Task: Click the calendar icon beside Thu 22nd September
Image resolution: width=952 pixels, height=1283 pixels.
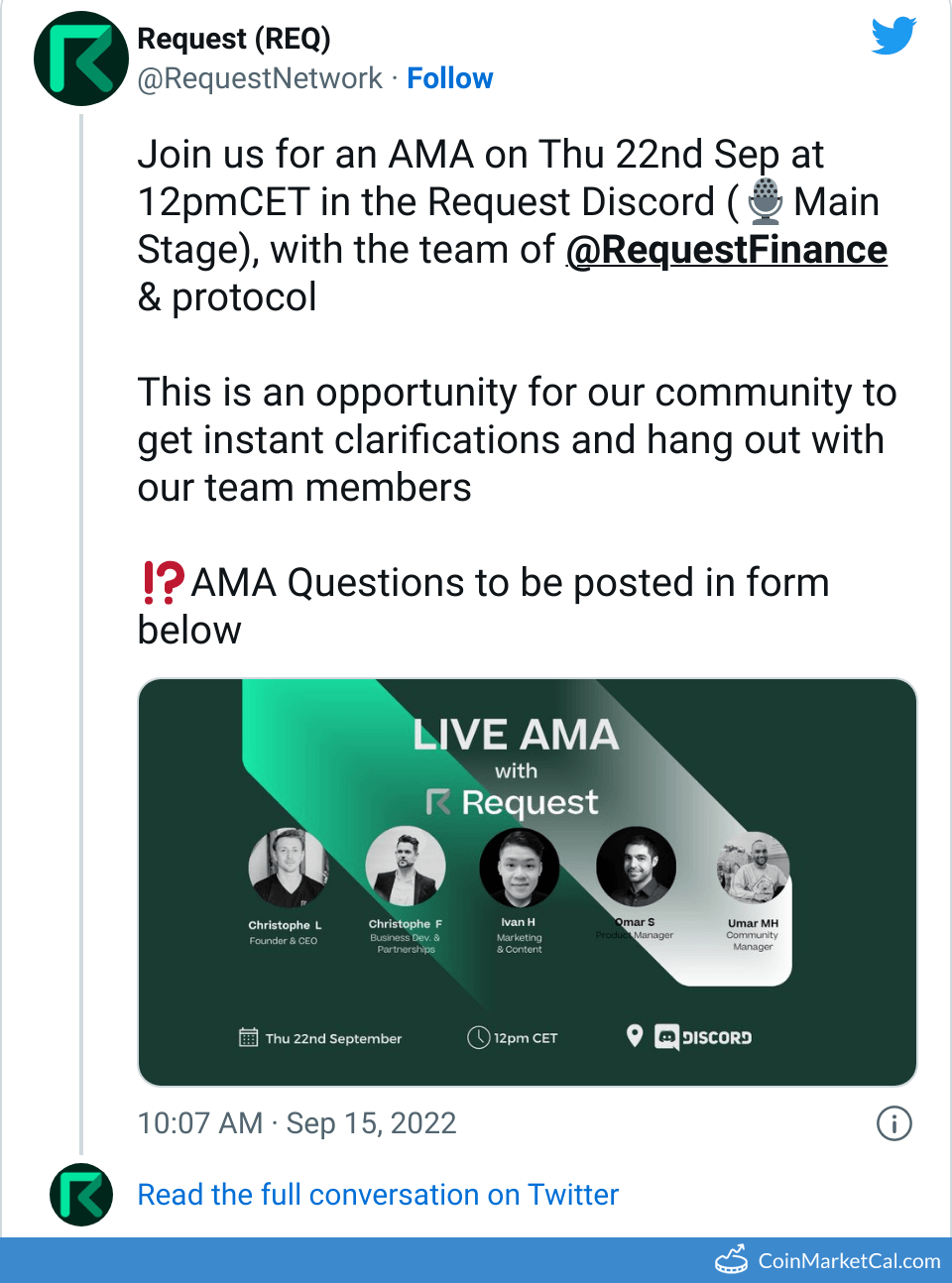Action: click(x=248, y=1037)
